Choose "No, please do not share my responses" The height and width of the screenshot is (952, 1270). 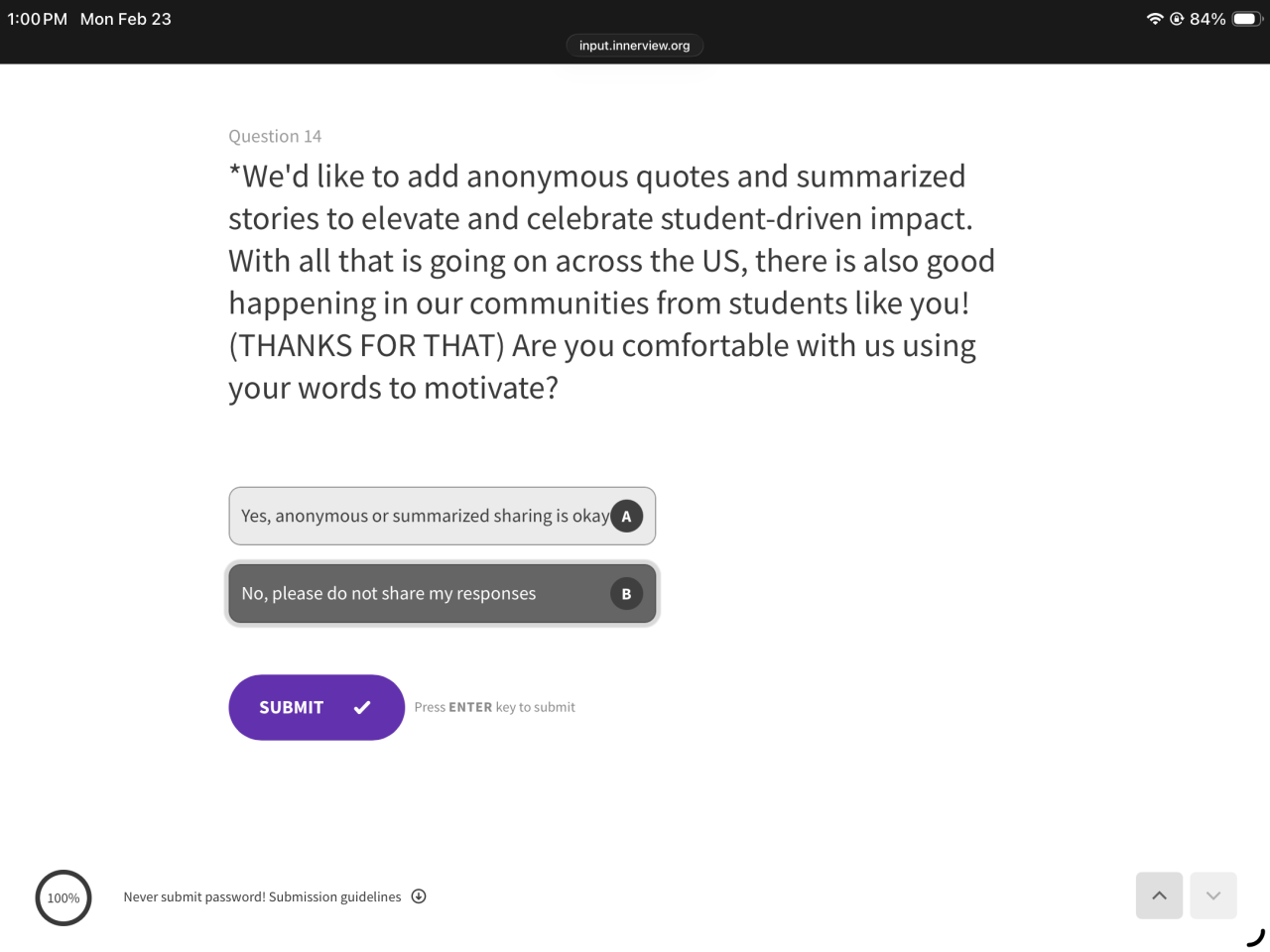click(x=389, y=594)
